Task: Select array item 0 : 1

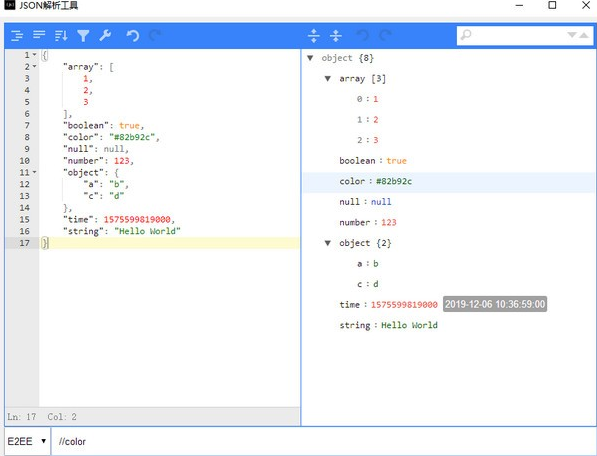Action: pos(449,99)
